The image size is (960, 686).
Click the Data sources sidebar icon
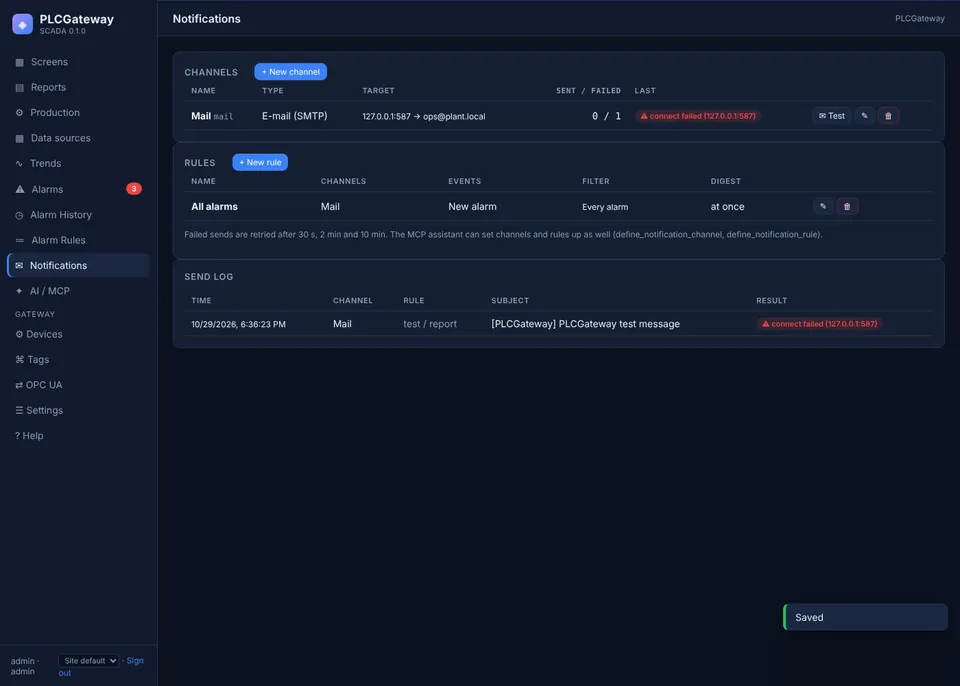tap(20, 138)
